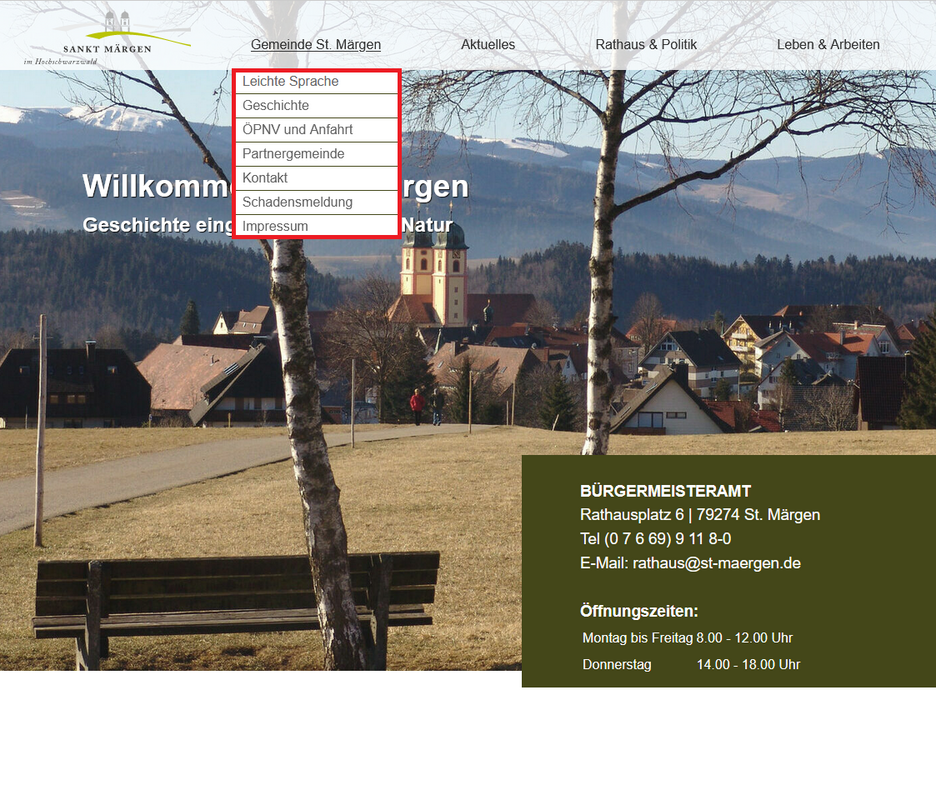Open the Partnergemeinde page
Image resolution: width=936 pixels, height=800 pixels.
coord(316,154)
